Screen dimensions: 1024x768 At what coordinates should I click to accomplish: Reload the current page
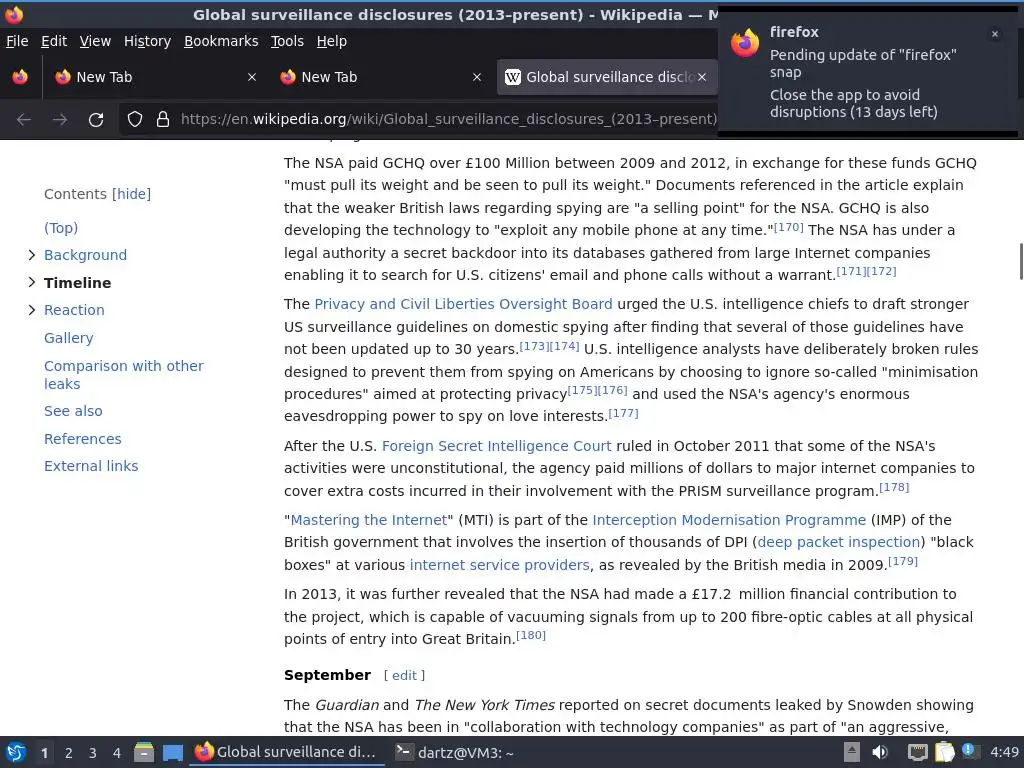click(x=96, y=120)
